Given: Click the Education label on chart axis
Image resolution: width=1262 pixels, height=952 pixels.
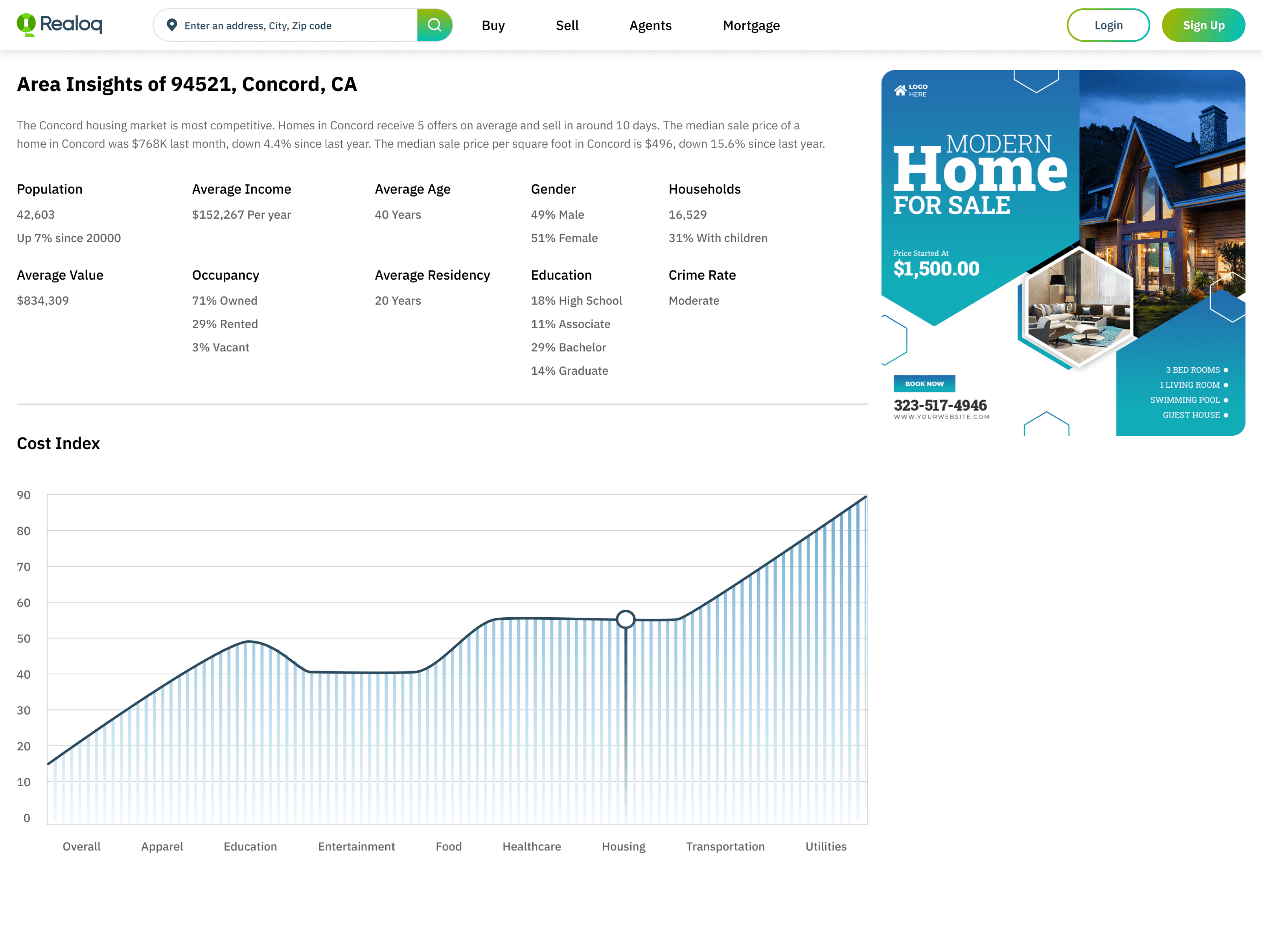Looking at the screenshot, I should [x=250, y=846].
